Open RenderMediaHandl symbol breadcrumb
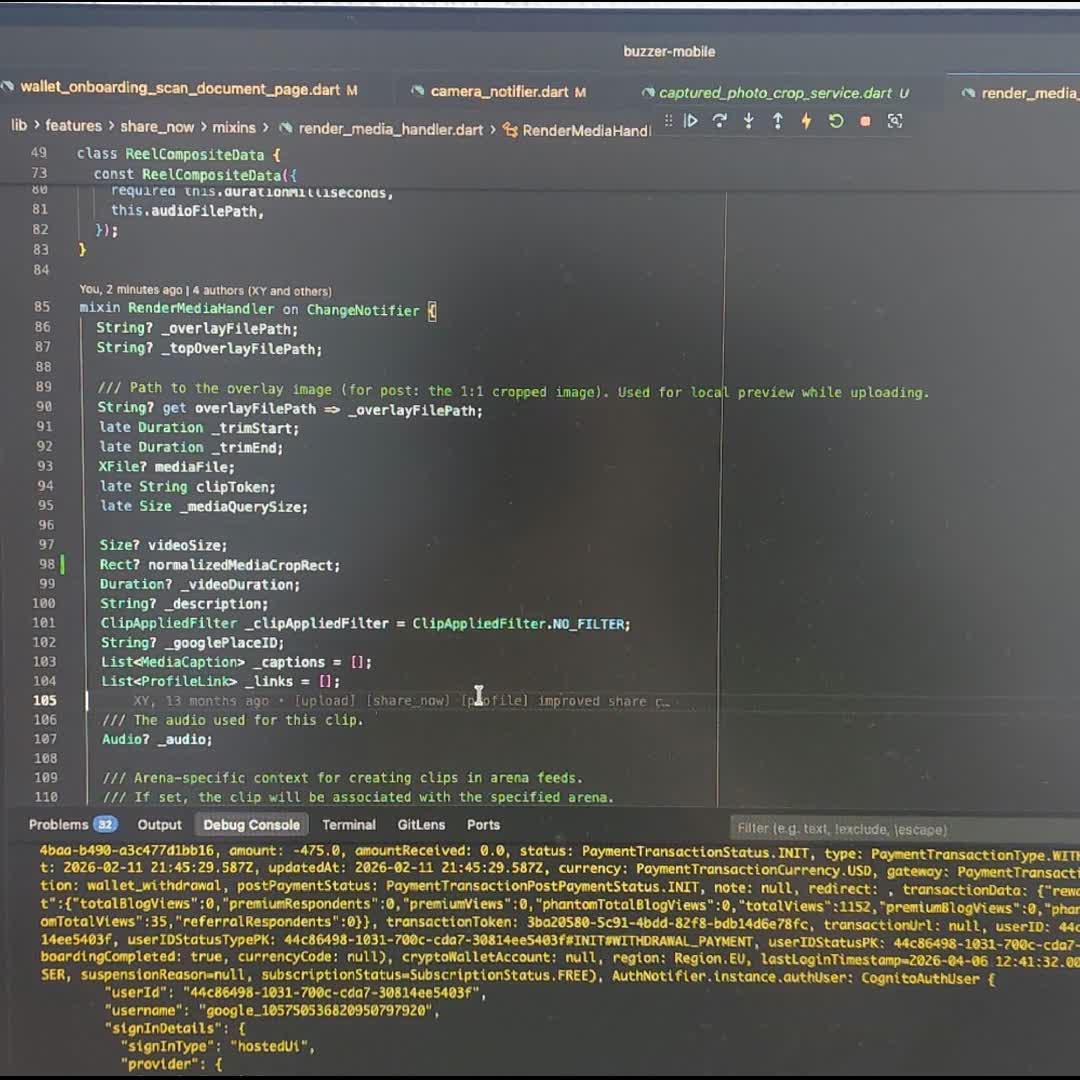The width and height of the screenshot is (1080, 1080). (585, 130)
